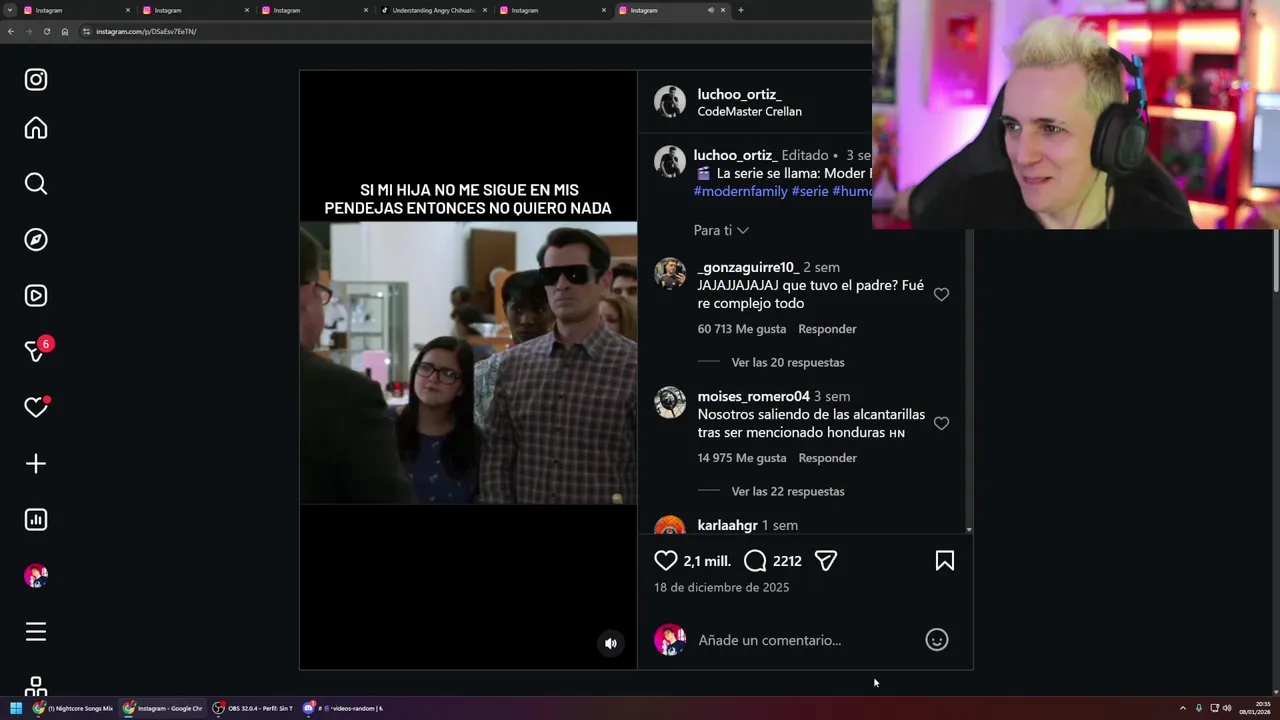Reply to _gonzaguirre10_'s comment
The height and width of the screenshot is (720, 1280).
coord(827,329)
